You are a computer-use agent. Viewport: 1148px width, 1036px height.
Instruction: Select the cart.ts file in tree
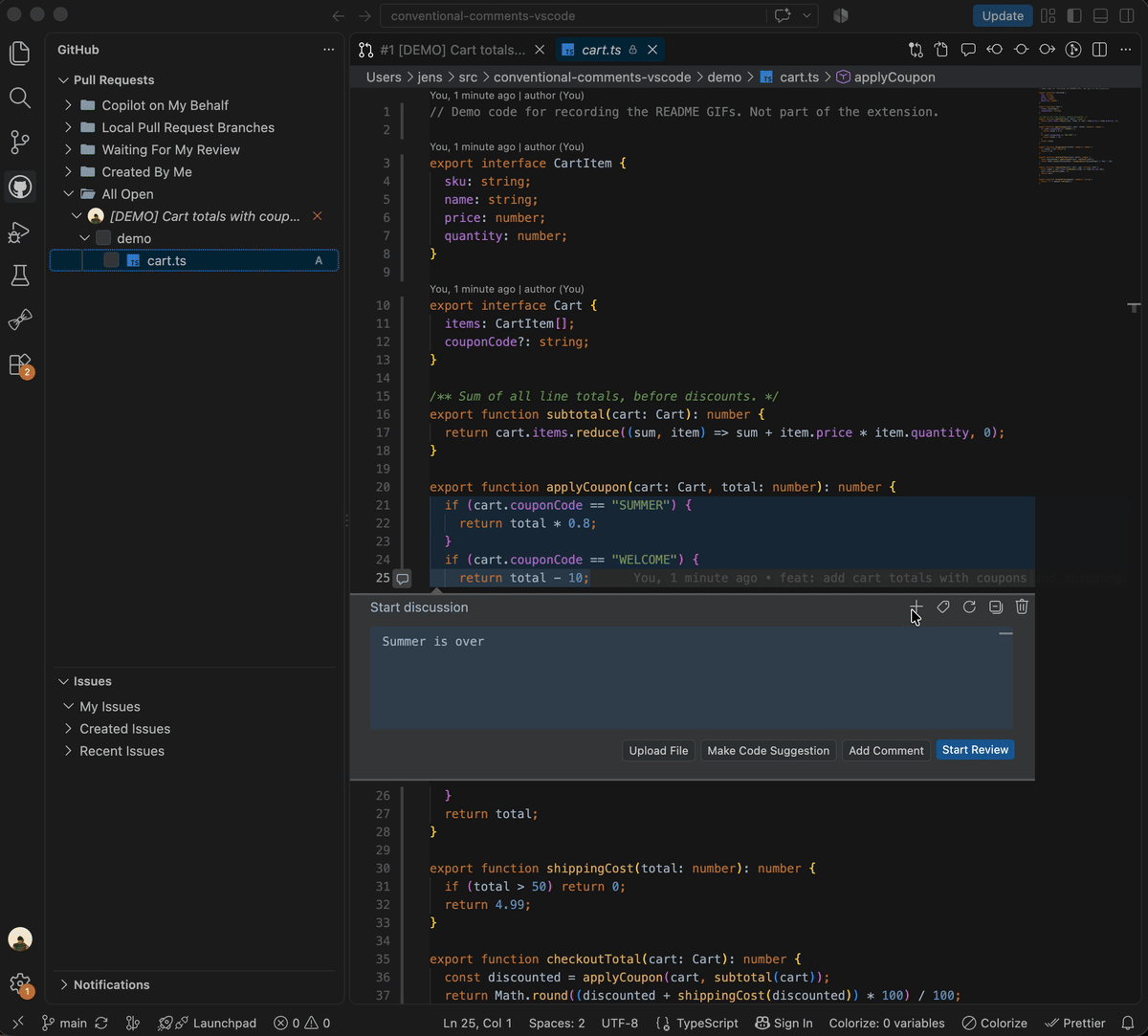pos(194,260)
